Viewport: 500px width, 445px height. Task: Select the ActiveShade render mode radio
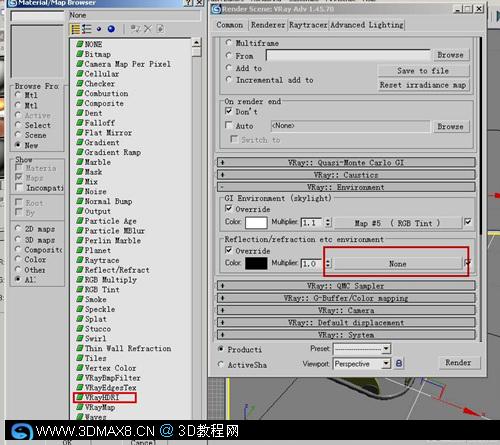click(x=220, y=364)
